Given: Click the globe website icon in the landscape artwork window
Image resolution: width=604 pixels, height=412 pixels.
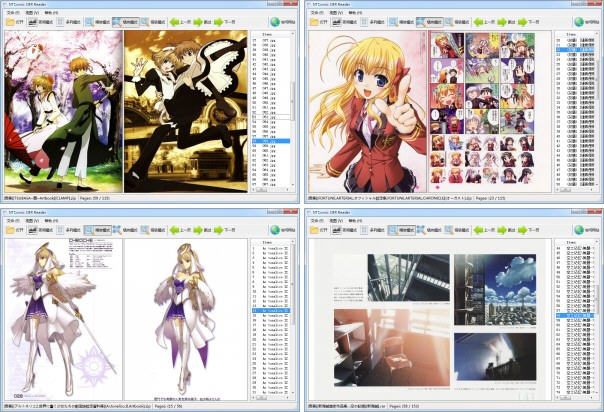Looking at the screenshot, I should pos(578,228).
